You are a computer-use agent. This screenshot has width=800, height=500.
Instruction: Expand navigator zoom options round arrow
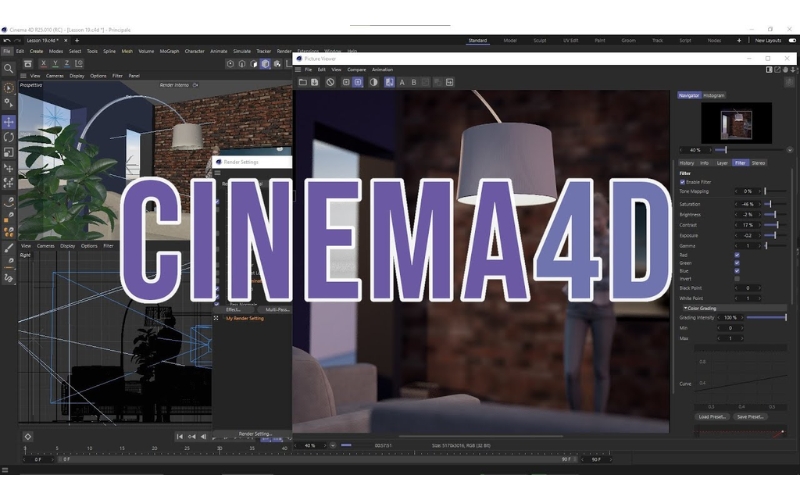(x=790, y=150)
